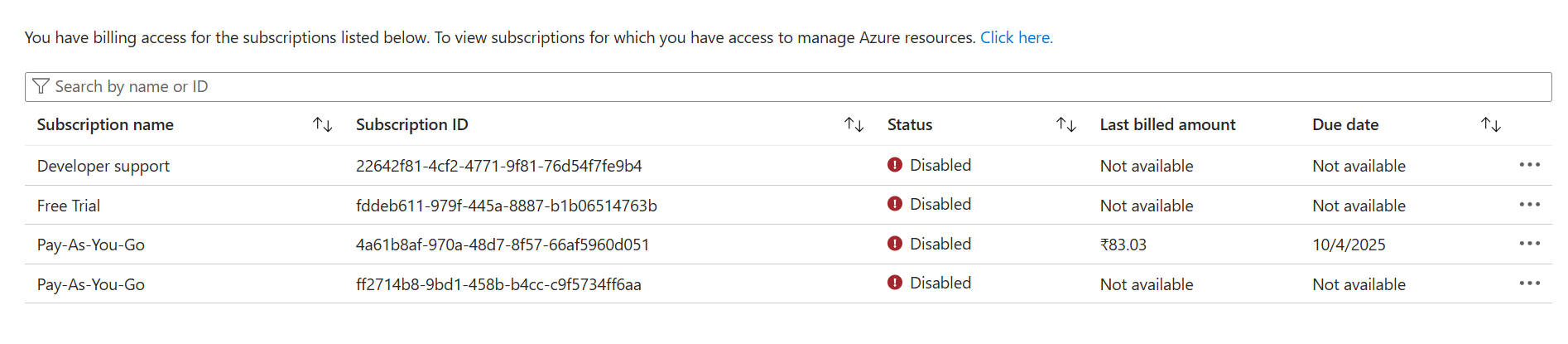The width and height of the screenshot is (1568, 344).
Task: Click the Last billed amount column header
Action: click(1167, 125)
